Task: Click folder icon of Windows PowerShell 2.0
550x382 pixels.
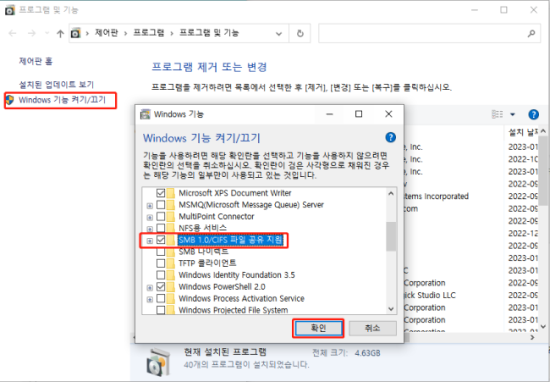Action: pos(170,287)
